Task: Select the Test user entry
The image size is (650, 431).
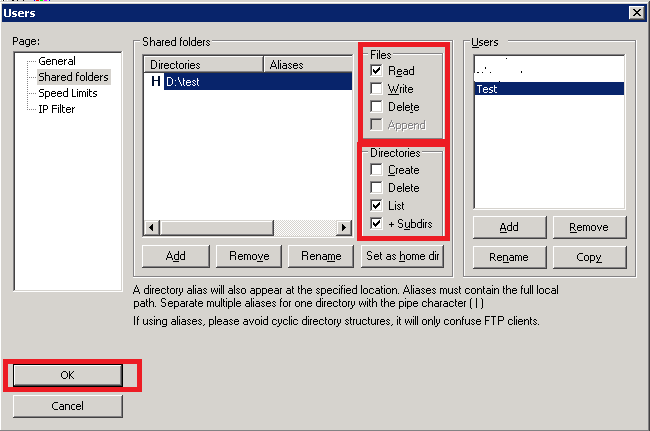Action: pos(549,89)
